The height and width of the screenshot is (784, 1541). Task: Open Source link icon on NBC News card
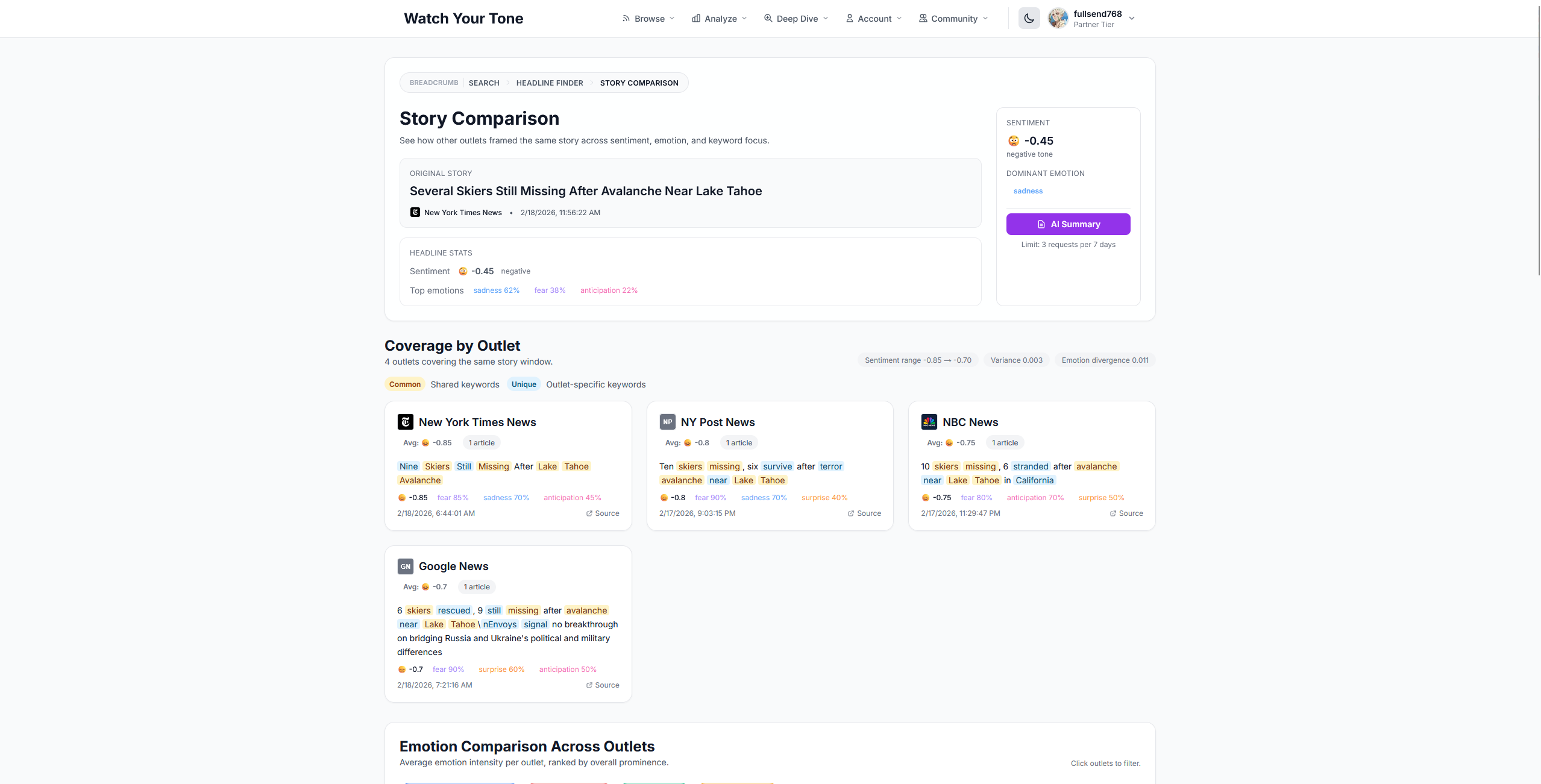(1113, 513)
